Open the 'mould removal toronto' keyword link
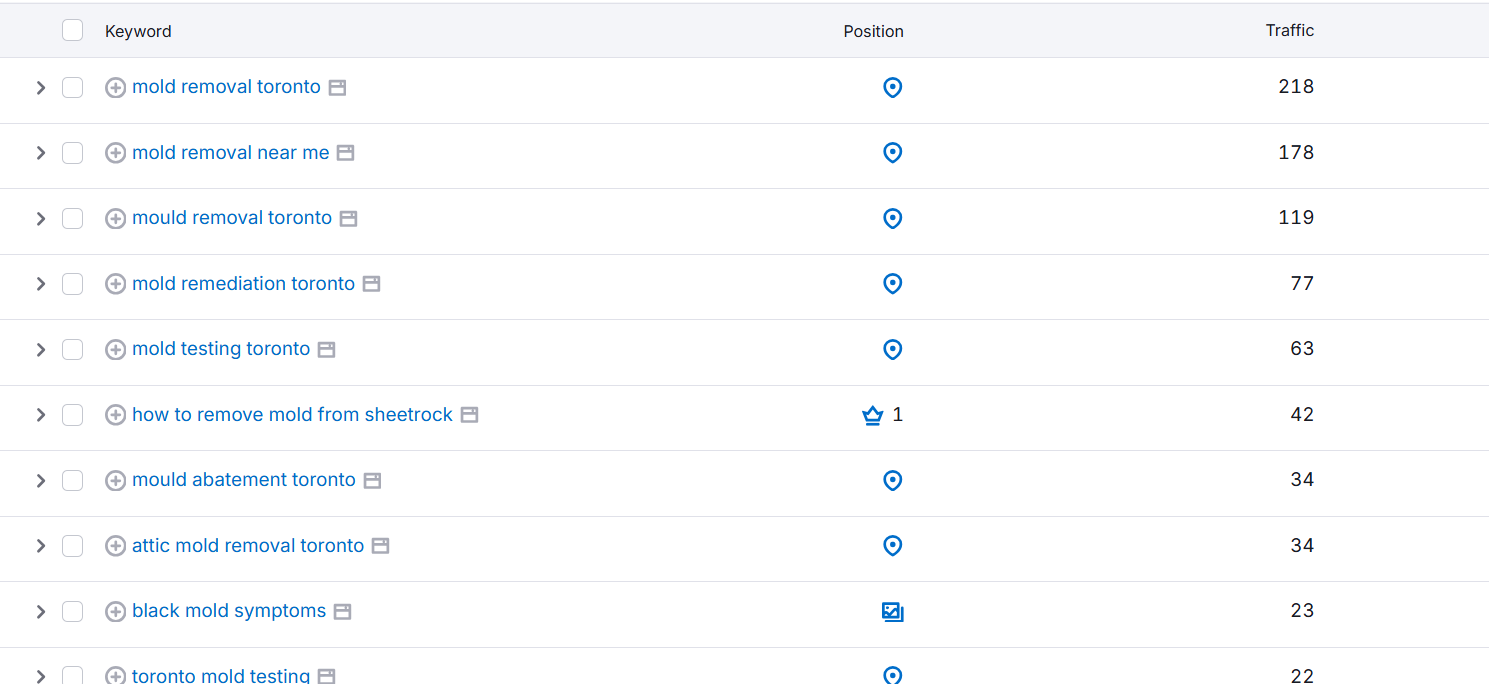 pyautogui.click(x=232, y=218)
